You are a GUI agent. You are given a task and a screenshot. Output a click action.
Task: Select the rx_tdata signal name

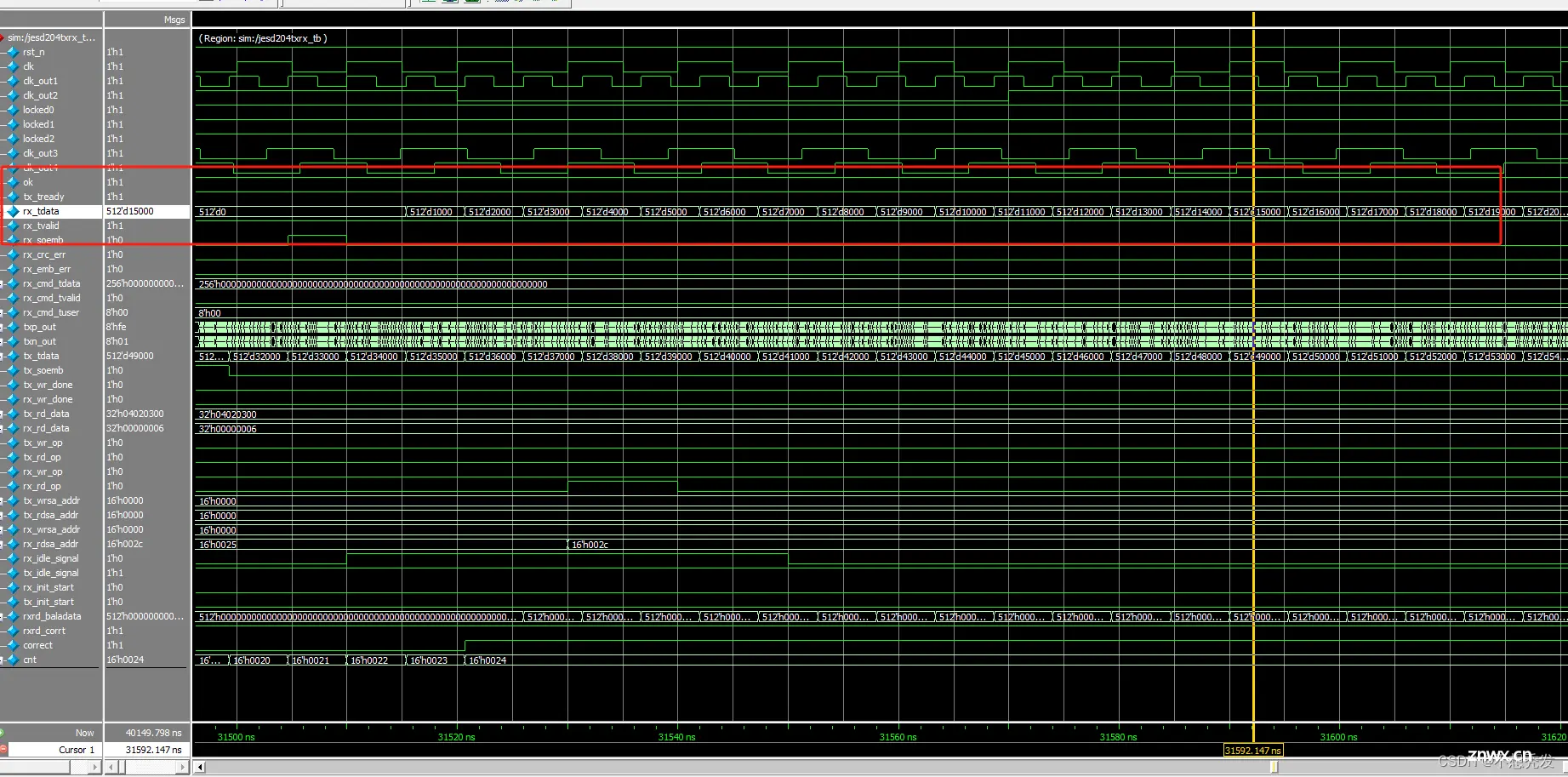41,211
